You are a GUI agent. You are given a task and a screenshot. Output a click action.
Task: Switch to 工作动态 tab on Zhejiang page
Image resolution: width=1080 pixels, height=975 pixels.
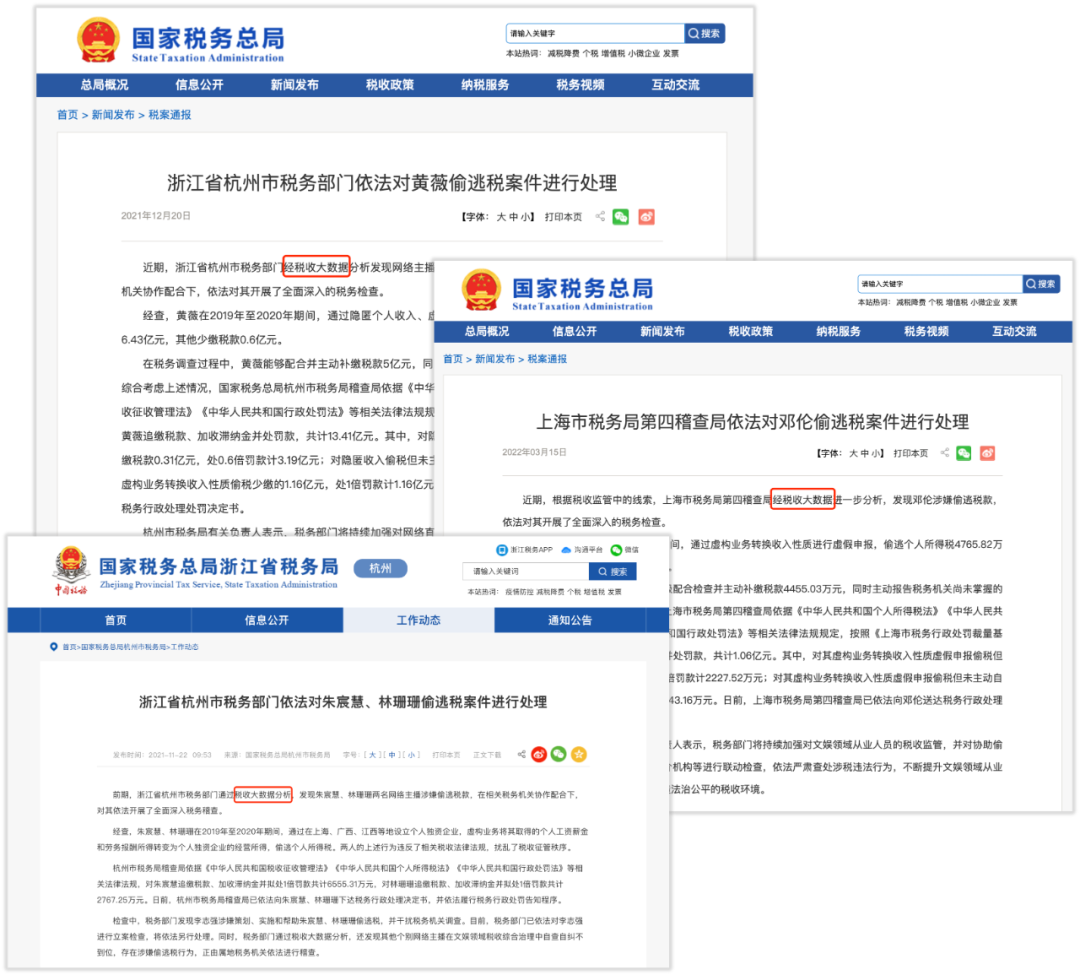pyautogui.click(x=418, y=620)
